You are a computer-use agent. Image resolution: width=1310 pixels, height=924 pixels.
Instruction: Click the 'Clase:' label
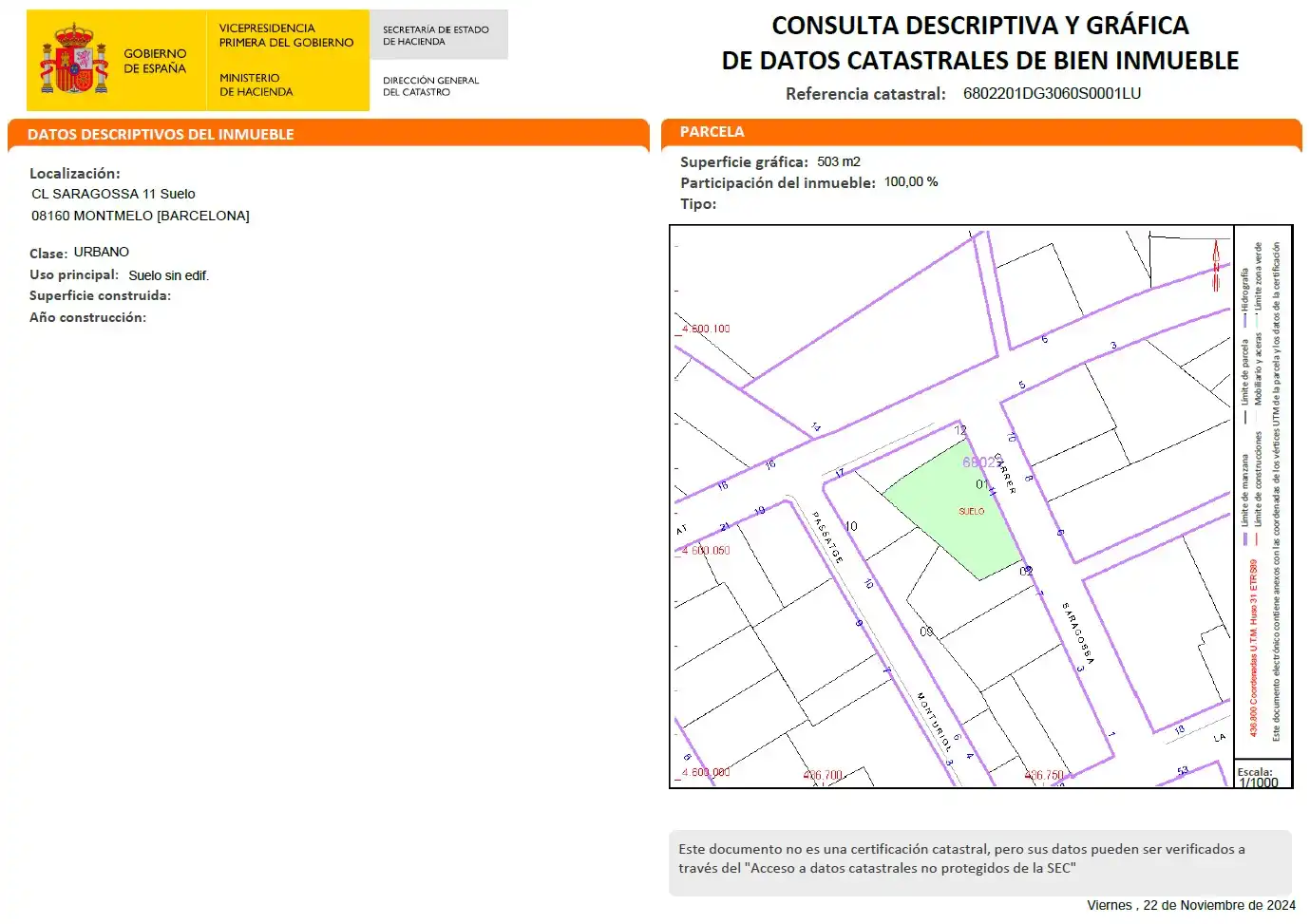click(48, 254)
